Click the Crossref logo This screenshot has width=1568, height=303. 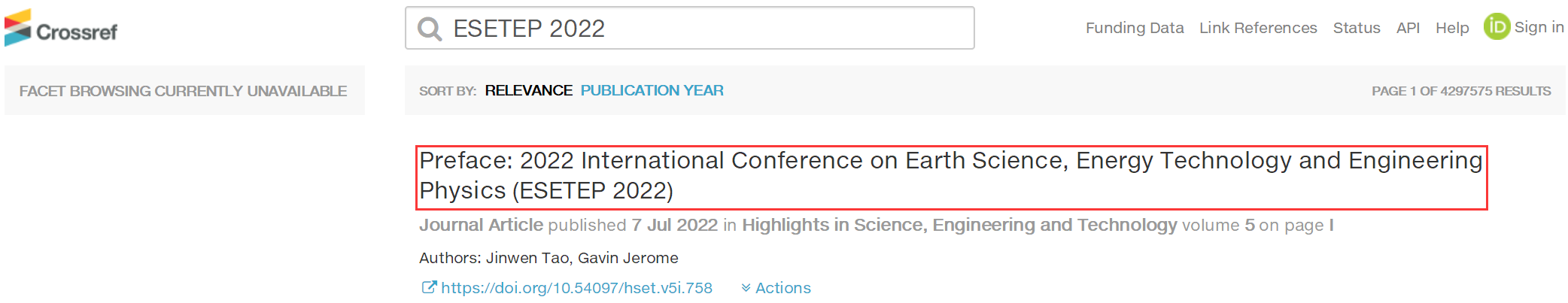tap(61, 28)
